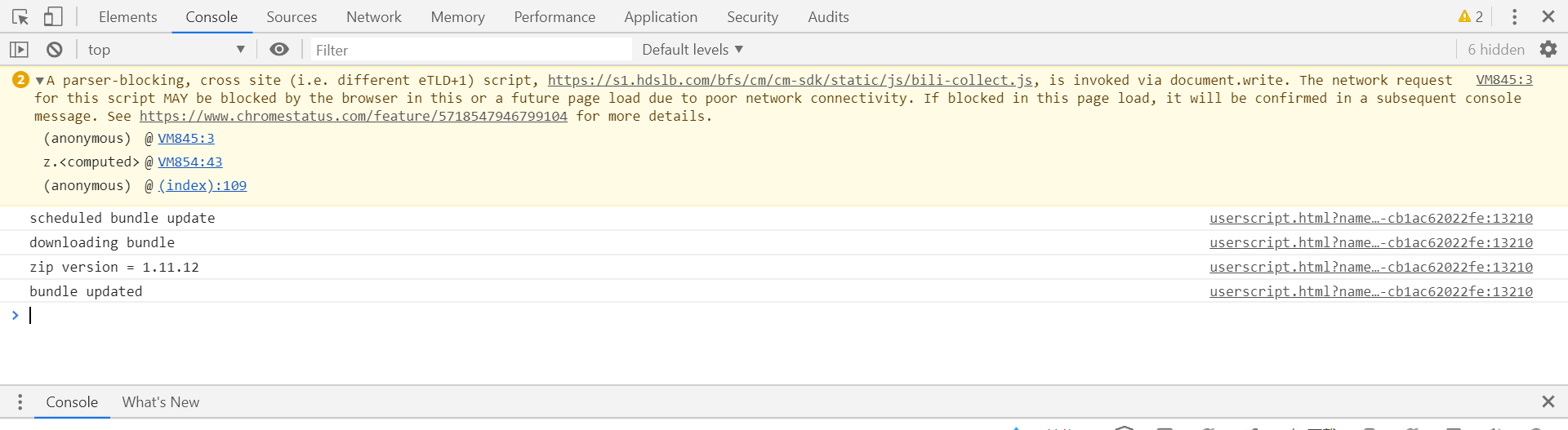
Task: Click the console Filter input field
Action: 470,50
